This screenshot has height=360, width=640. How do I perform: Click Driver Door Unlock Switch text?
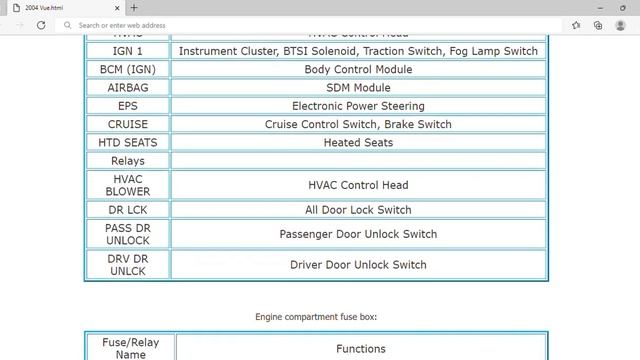(358, 265)
